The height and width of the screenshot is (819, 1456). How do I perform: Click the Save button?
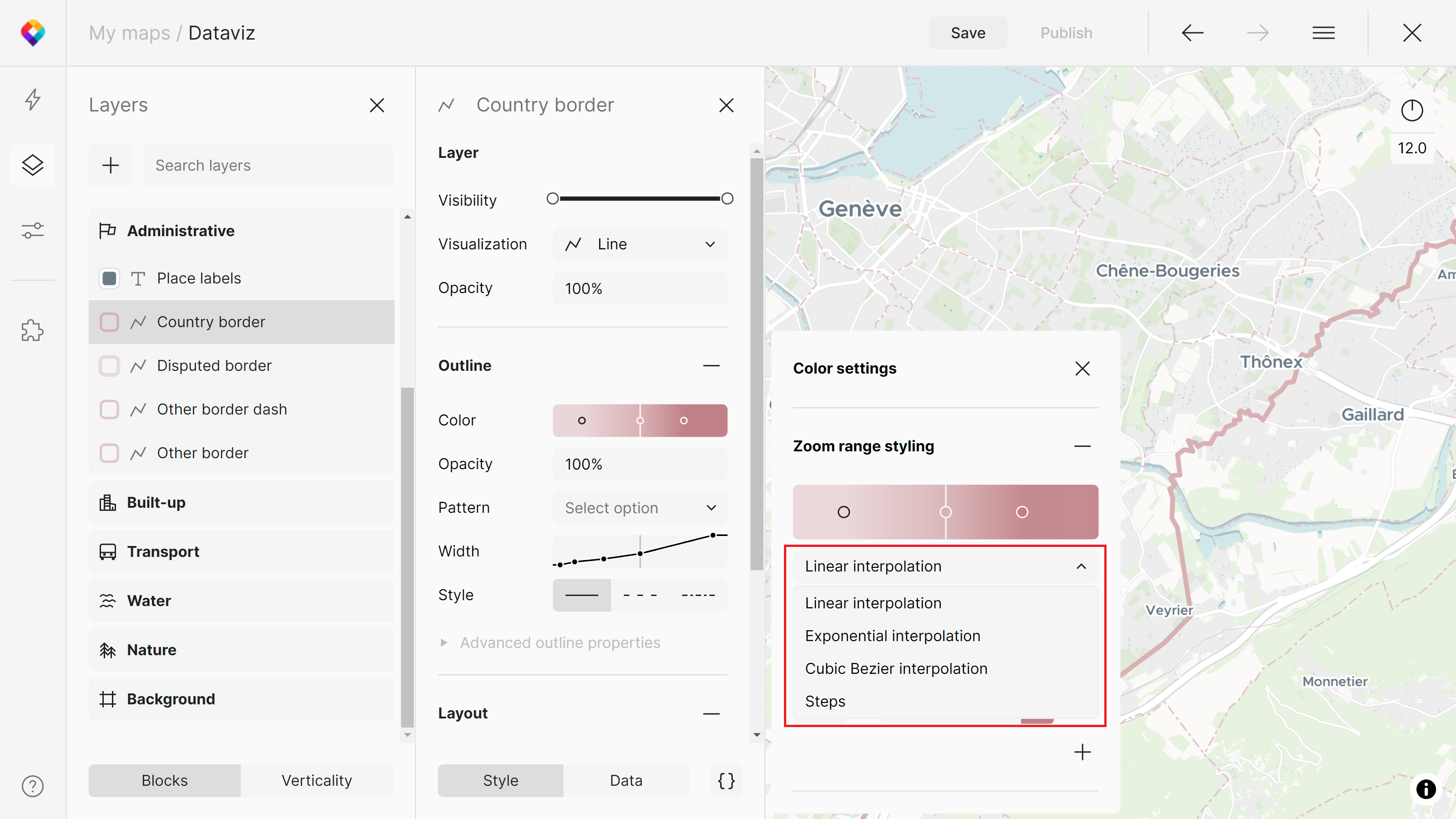968,33
